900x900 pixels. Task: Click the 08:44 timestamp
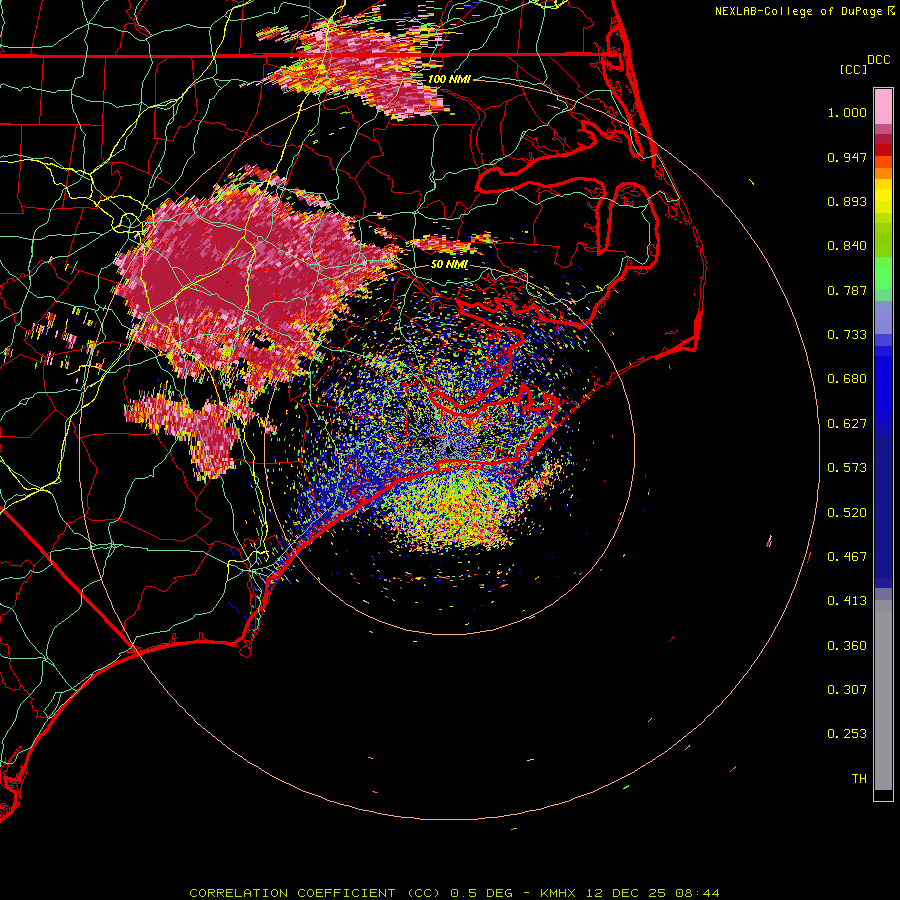point(696,893)
